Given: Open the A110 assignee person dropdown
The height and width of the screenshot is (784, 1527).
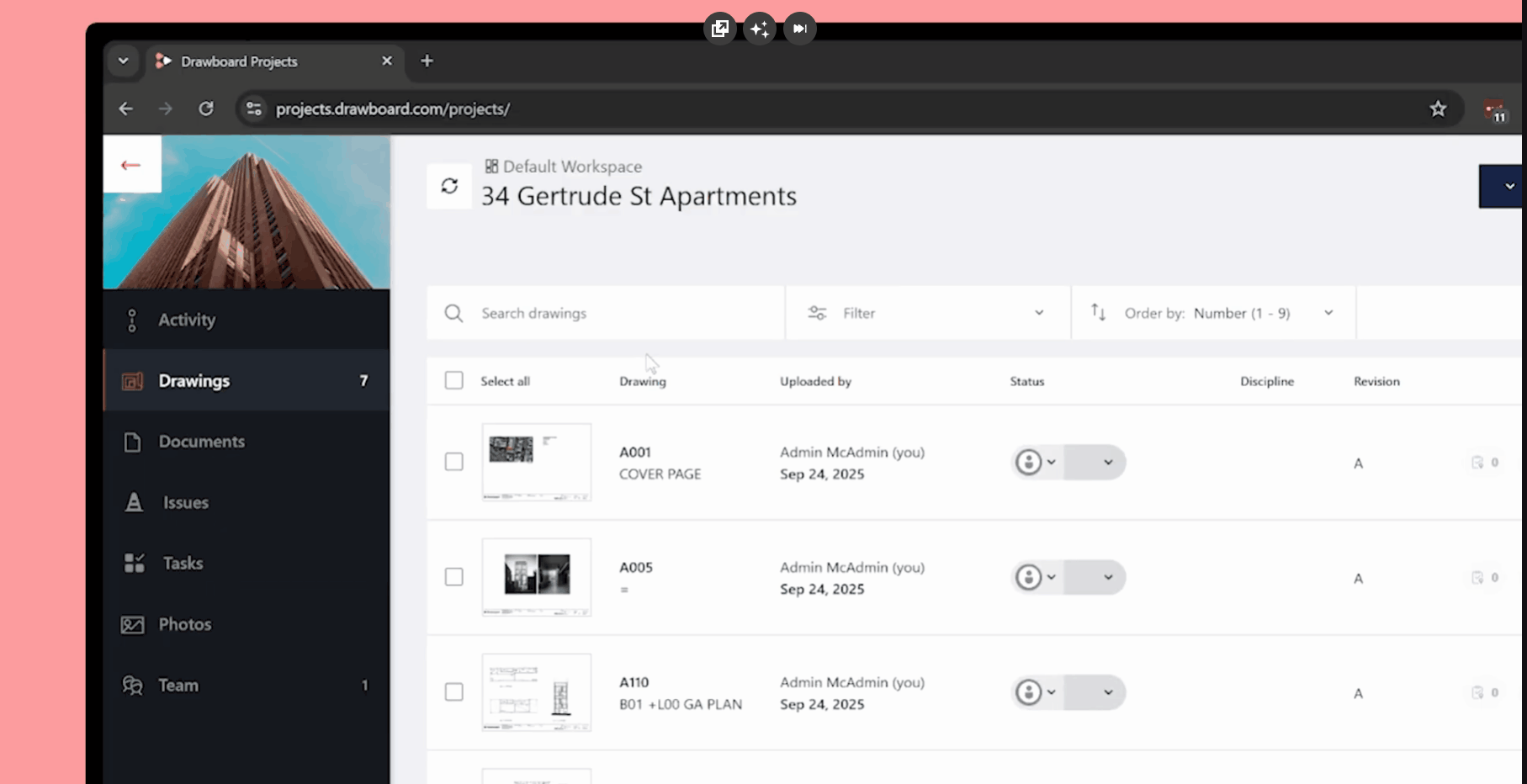Looking at the screenshot, I should [x=1036, y=692].
